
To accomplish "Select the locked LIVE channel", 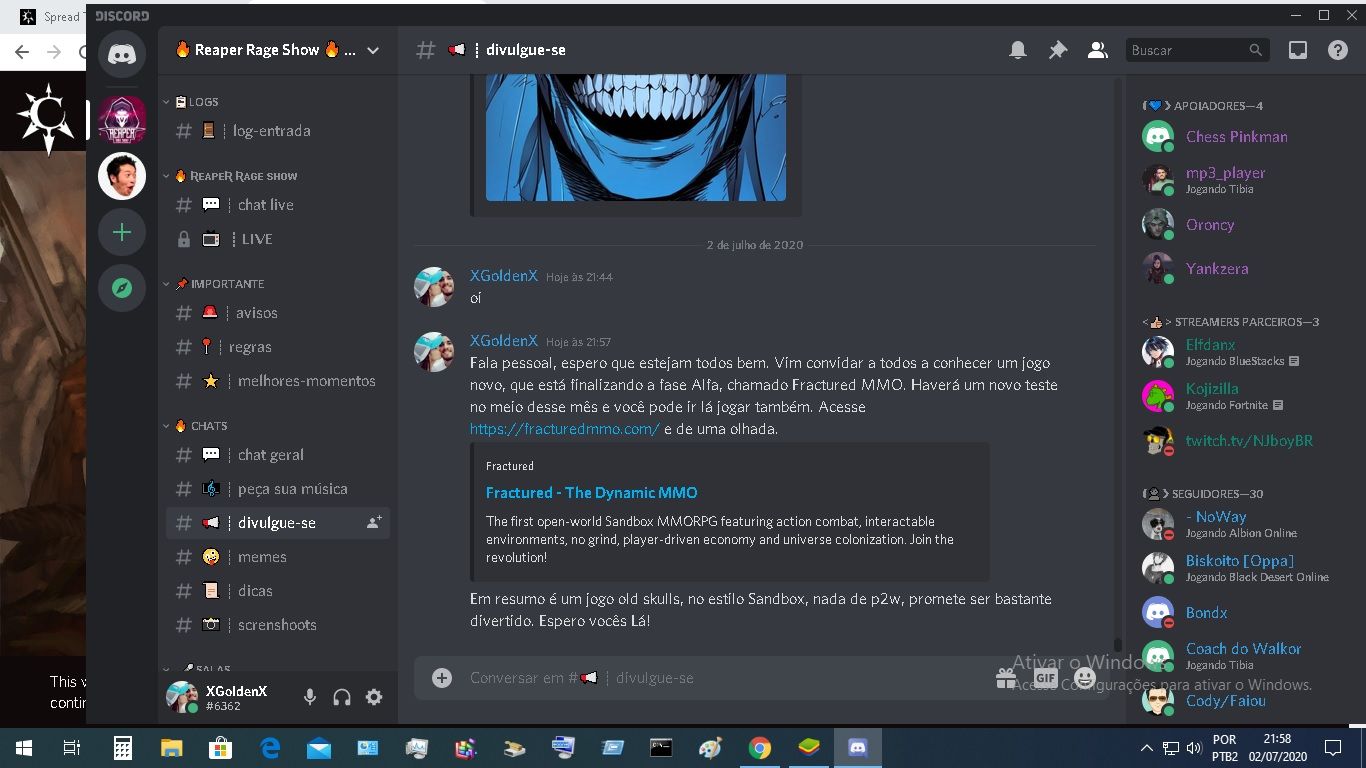I will pyautogui.click(x=278, y=239).
